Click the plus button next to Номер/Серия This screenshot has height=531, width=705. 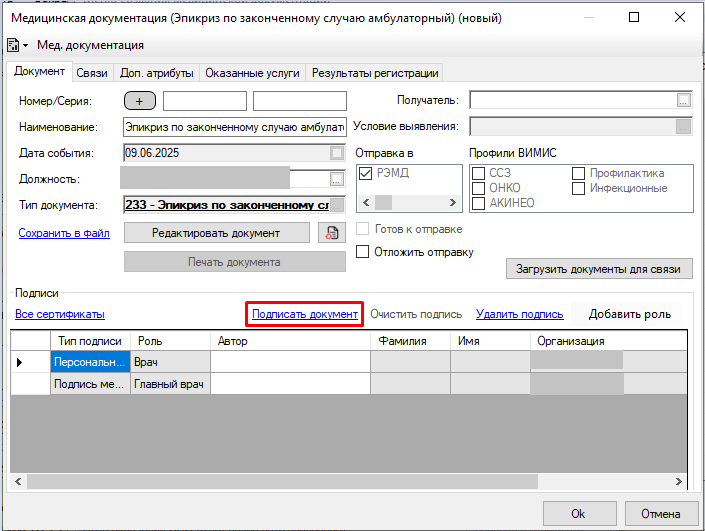[x=140, y=101]
